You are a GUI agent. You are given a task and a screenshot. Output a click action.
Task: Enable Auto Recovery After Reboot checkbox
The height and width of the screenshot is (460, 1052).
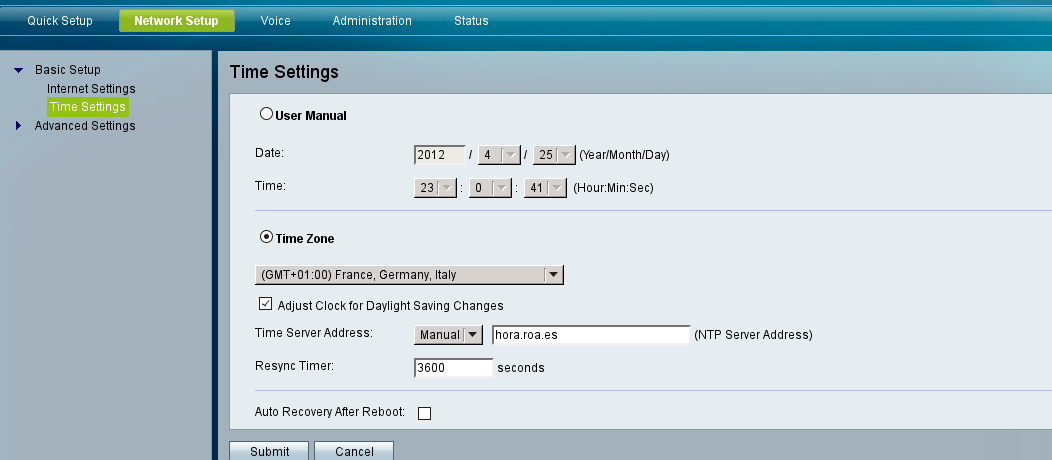[424, 413]
